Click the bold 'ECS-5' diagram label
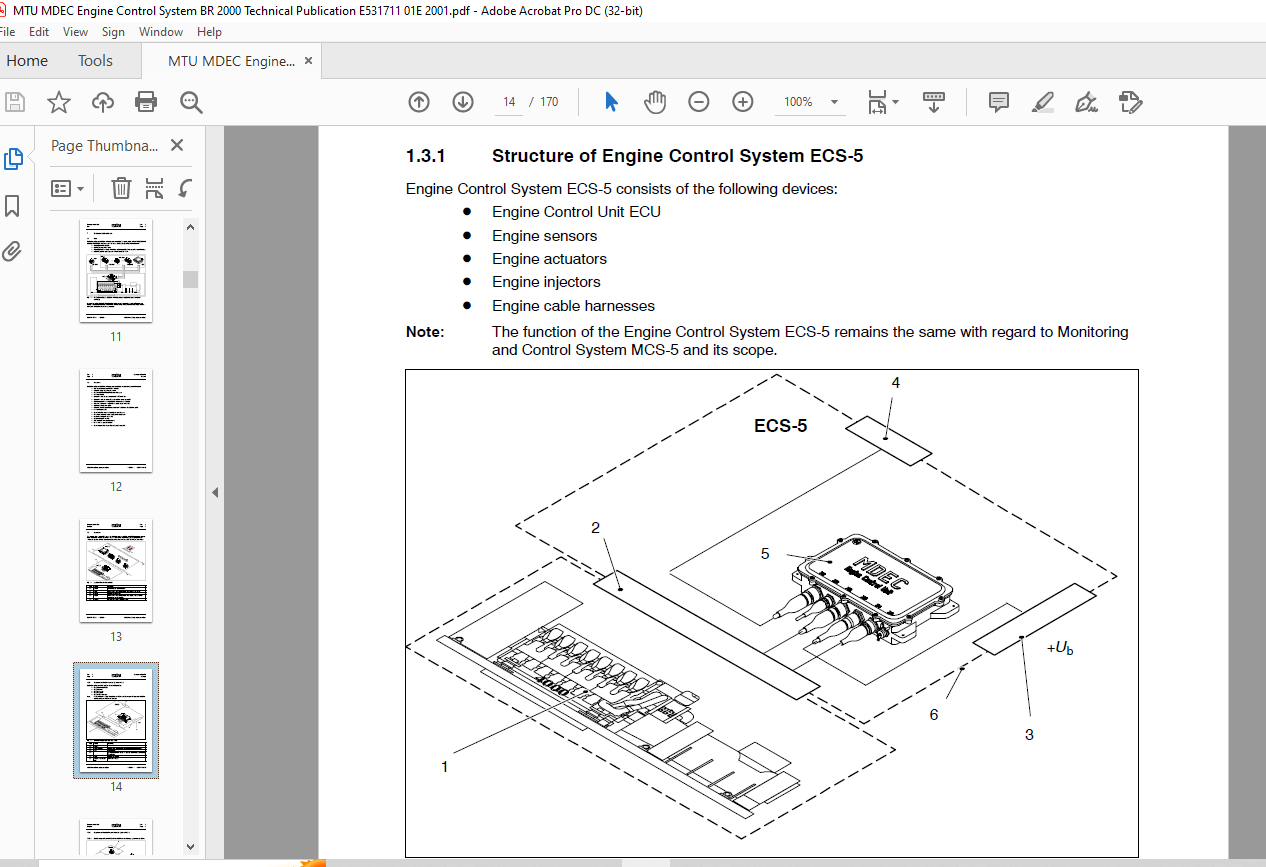Screen dimensions: 1266x867 [780, 426]
